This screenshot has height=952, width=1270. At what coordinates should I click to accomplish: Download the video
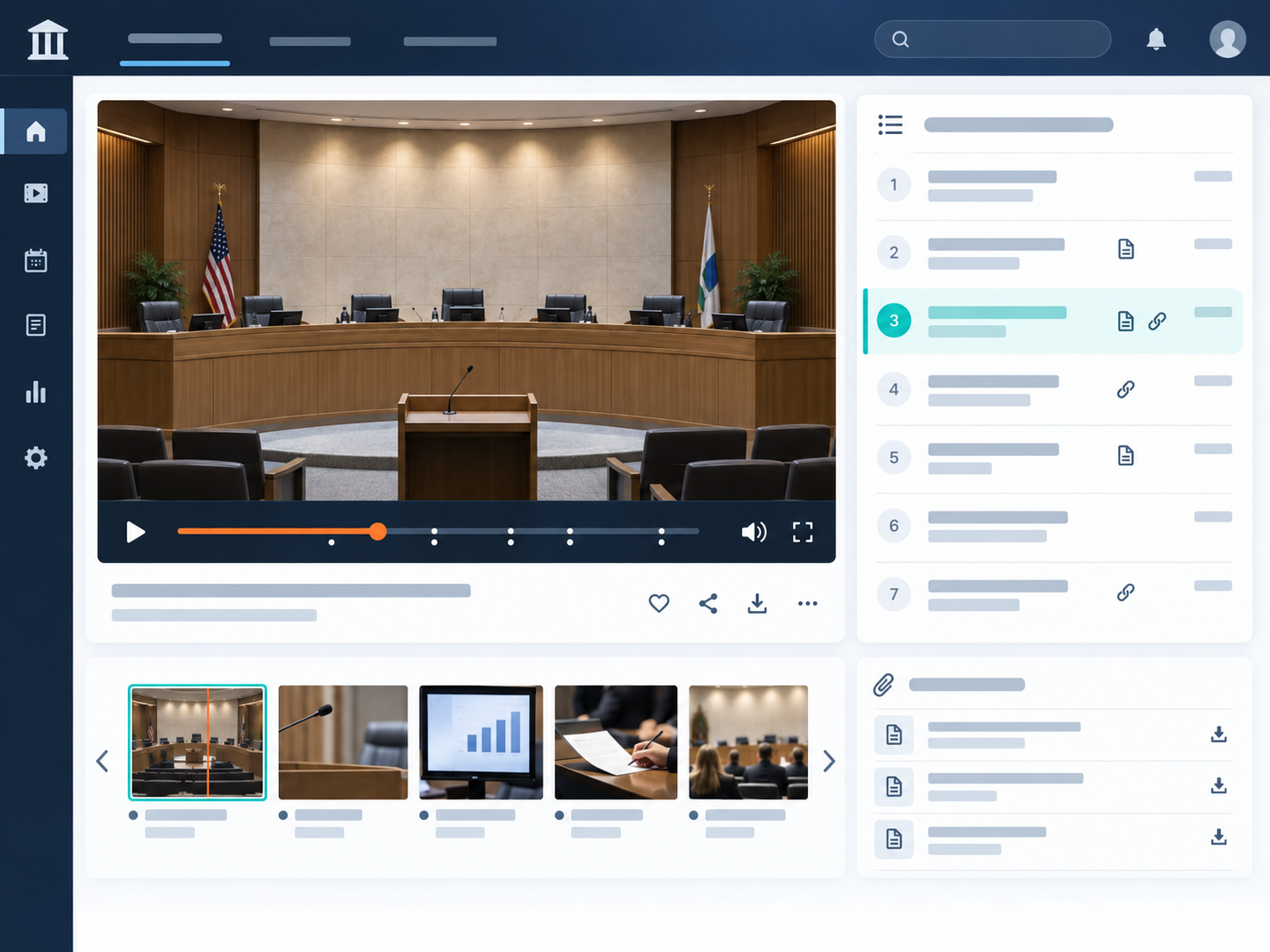point(757,603)
